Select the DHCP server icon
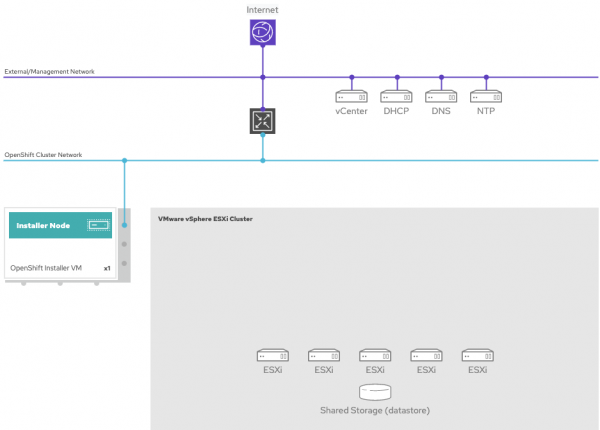 [x=397, y=96]
